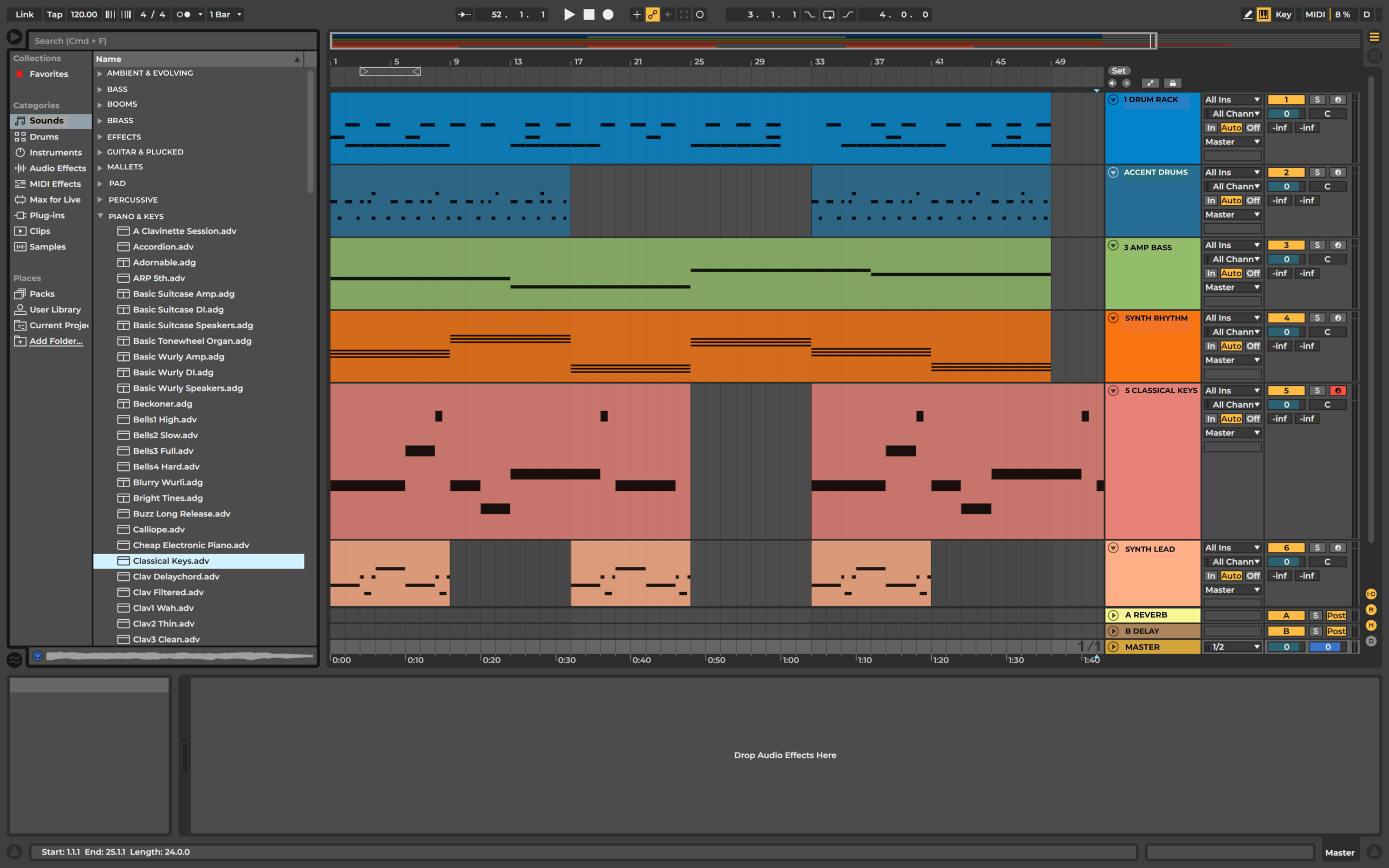Arm the ACCENT DRUMS track
Viewport: 1389px width, 868px height.
(x=1337, y=172)
